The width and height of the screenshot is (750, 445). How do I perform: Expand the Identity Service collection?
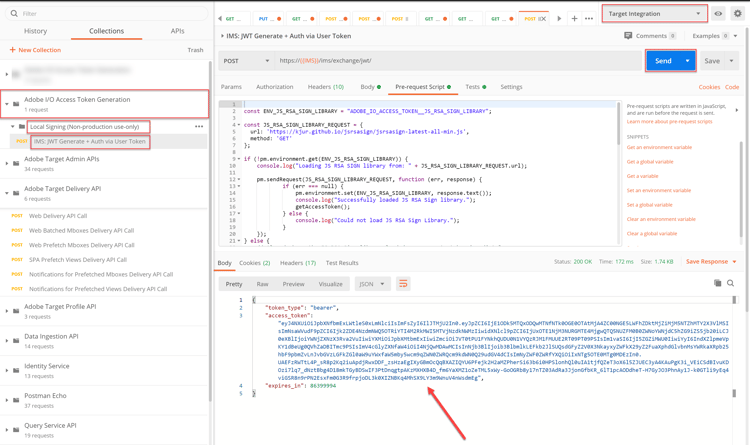(x=7, y=370)
